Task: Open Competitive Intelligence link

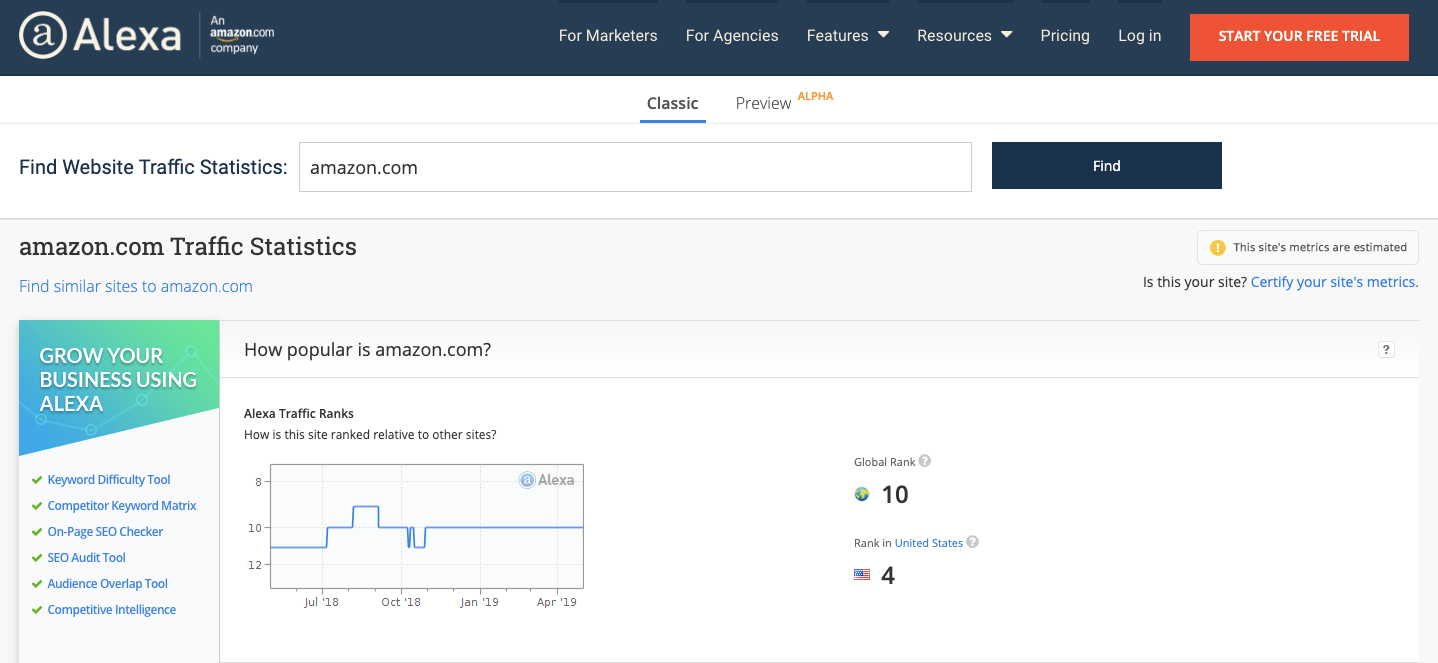Action: (x=112, y=610)
